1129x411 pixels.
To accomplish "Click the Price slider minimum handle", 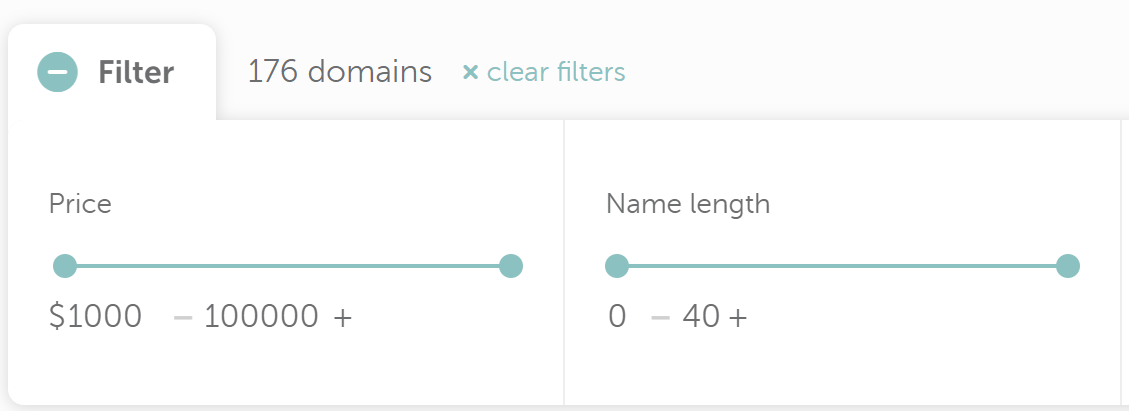I will point(65,266).
